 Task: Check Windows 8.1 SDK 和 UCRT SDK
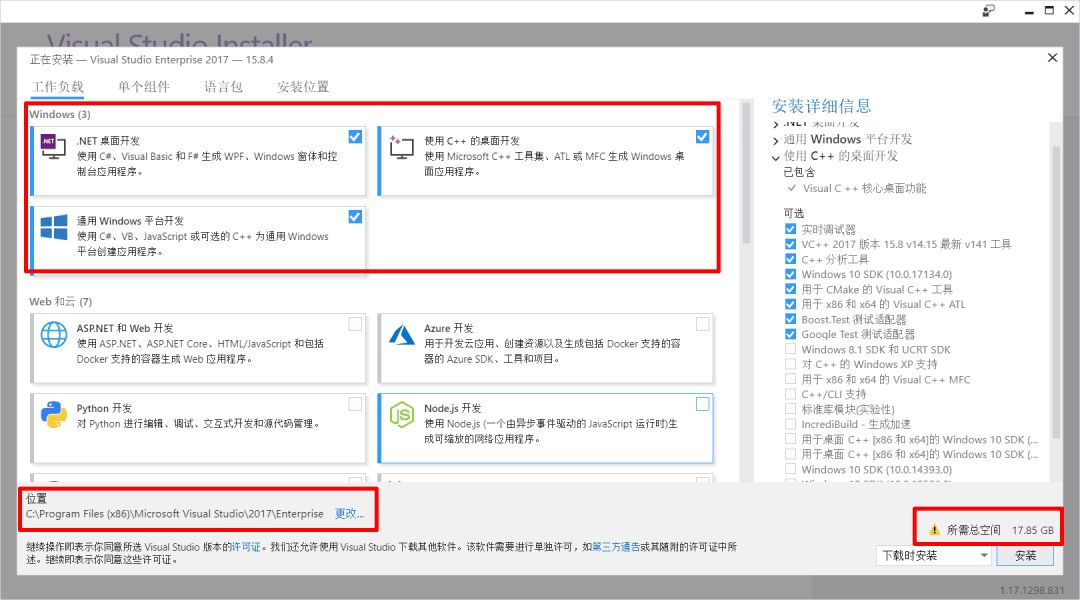point(790,349)
